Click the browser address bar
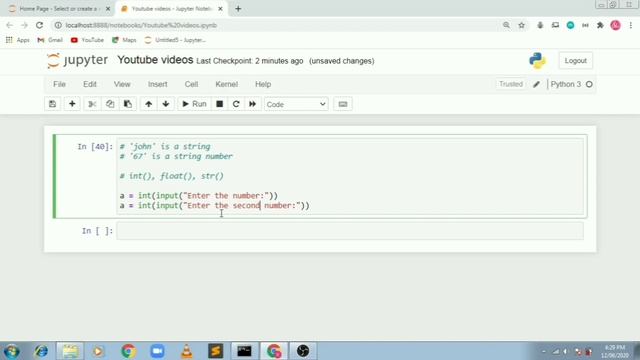Viewport: 640px width, 360px height. point(278,25)
